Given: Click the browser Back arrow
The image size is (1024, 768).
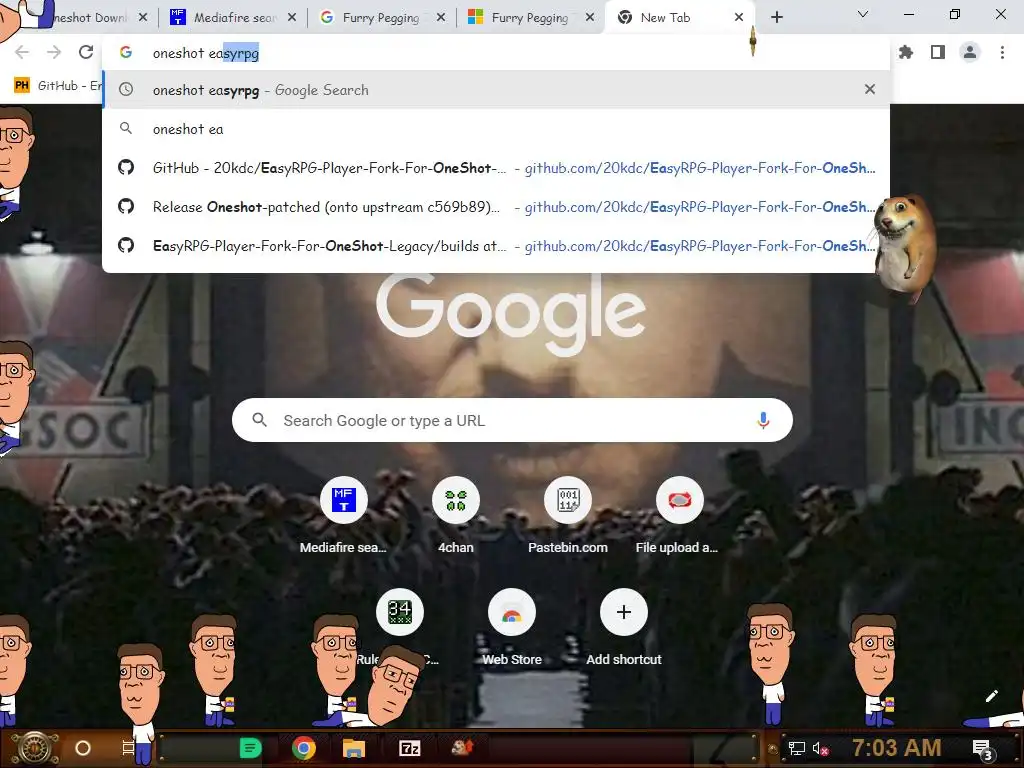Looking at the screenshot, I should (22, 52).
